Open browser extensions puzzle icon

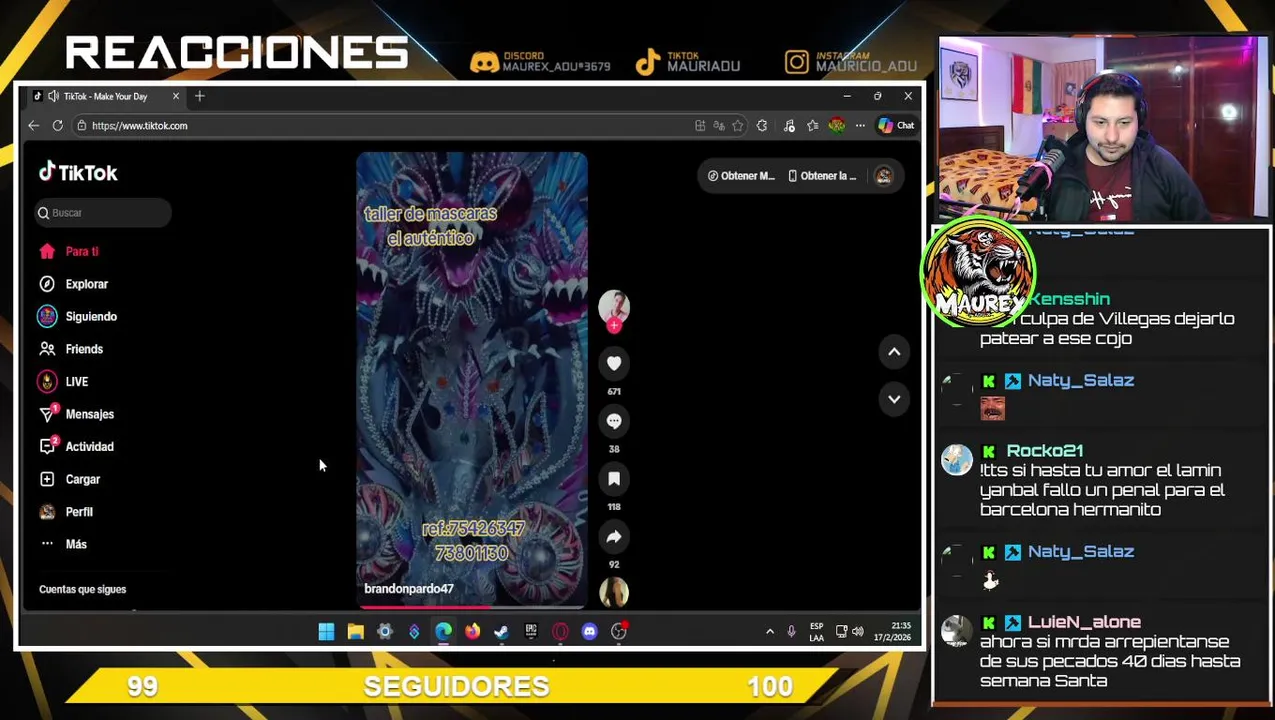(x=762, y=126)
